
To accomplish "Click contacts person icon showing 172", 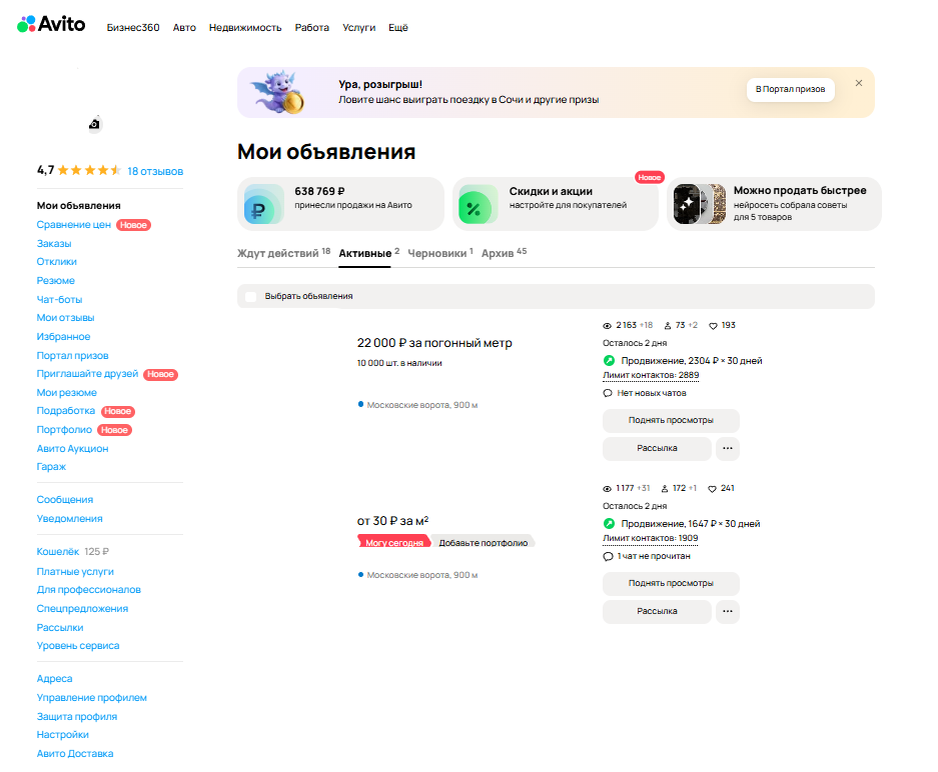I will pyautogui.click(x=665, y=489).
